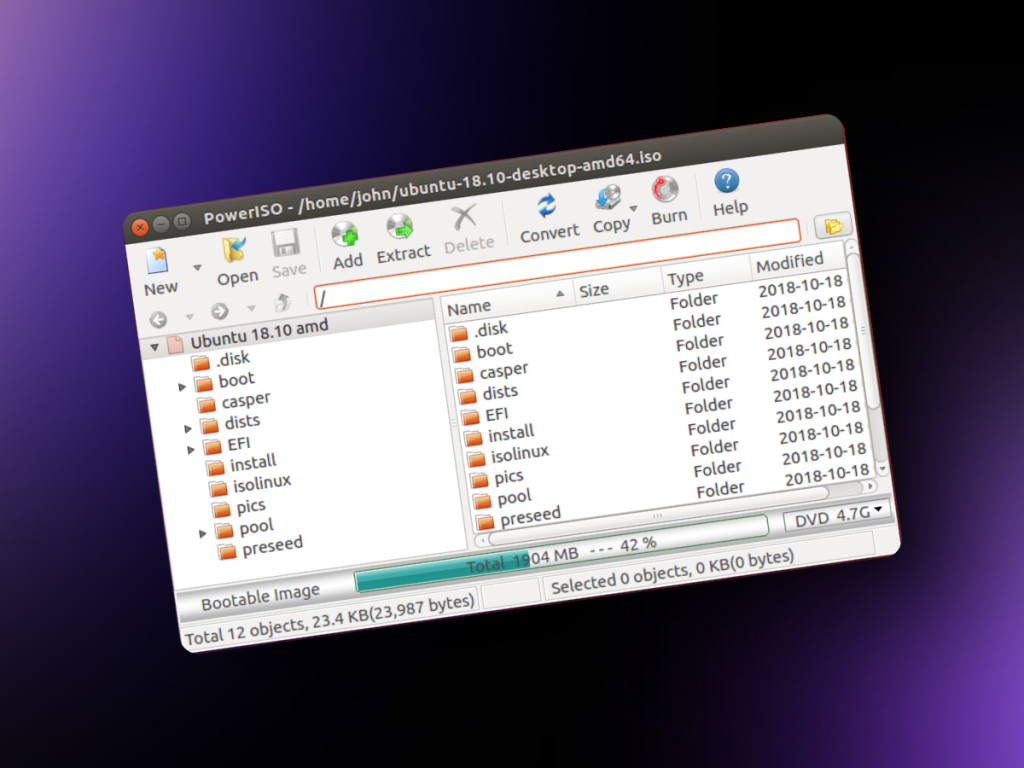The width and height of the screenshot is (1024, 768).
Task: Select .disk folder icon in file list
Action: coord(459,333)
